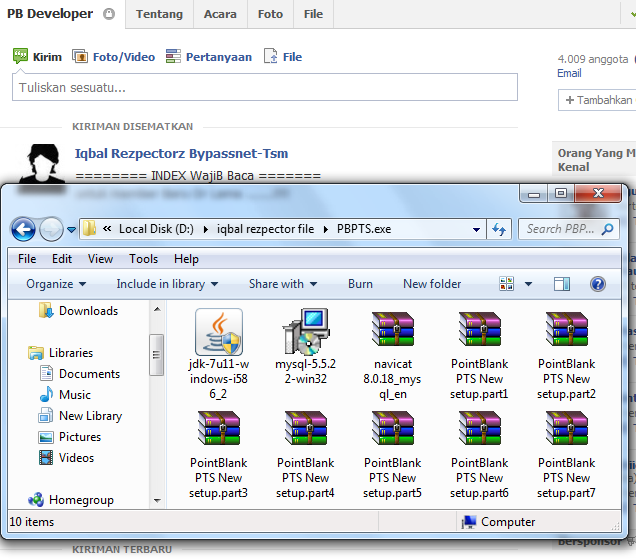Image resolution: width=636 pixels, height=559 pixels.
Task: Select PointBlank PTS New setup.part1 archive
Action: click(479, 354)
